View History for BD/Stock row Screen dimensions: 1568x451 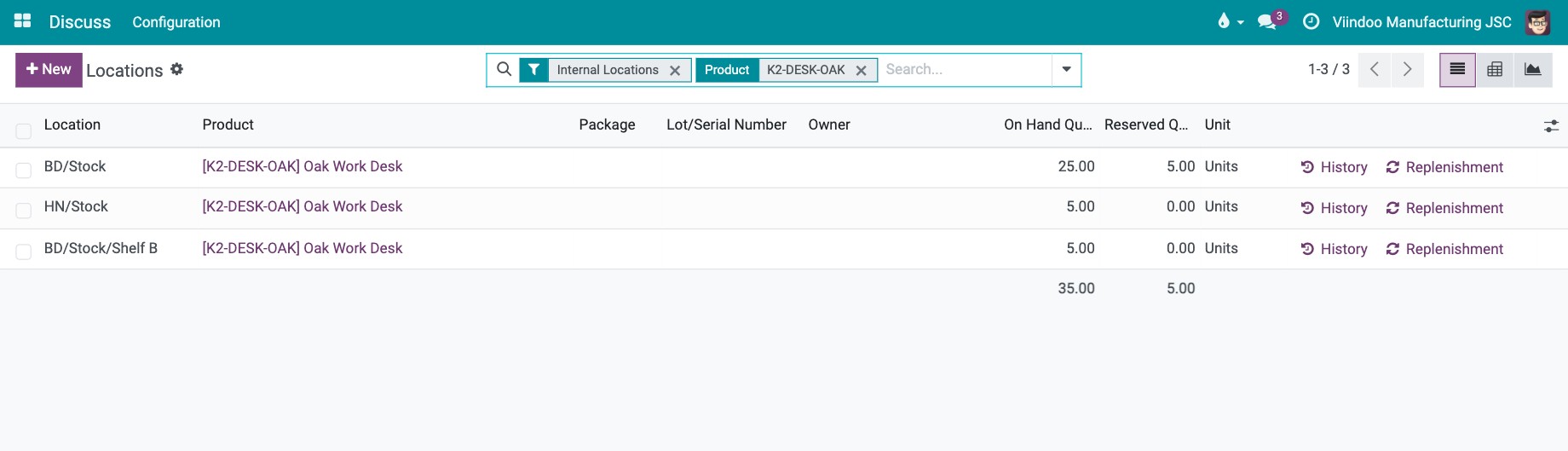tap(1334, 168)
